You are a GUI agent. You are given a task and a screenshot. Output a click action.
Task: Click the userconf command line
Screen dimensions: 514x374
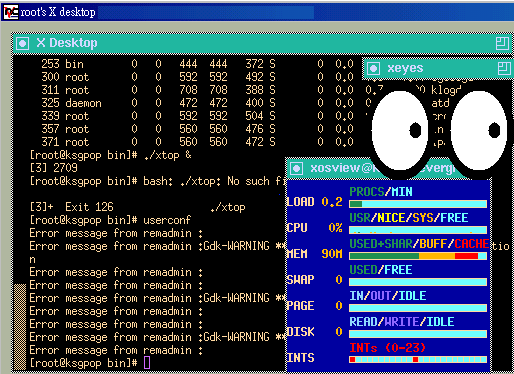(x=110, y=220)
